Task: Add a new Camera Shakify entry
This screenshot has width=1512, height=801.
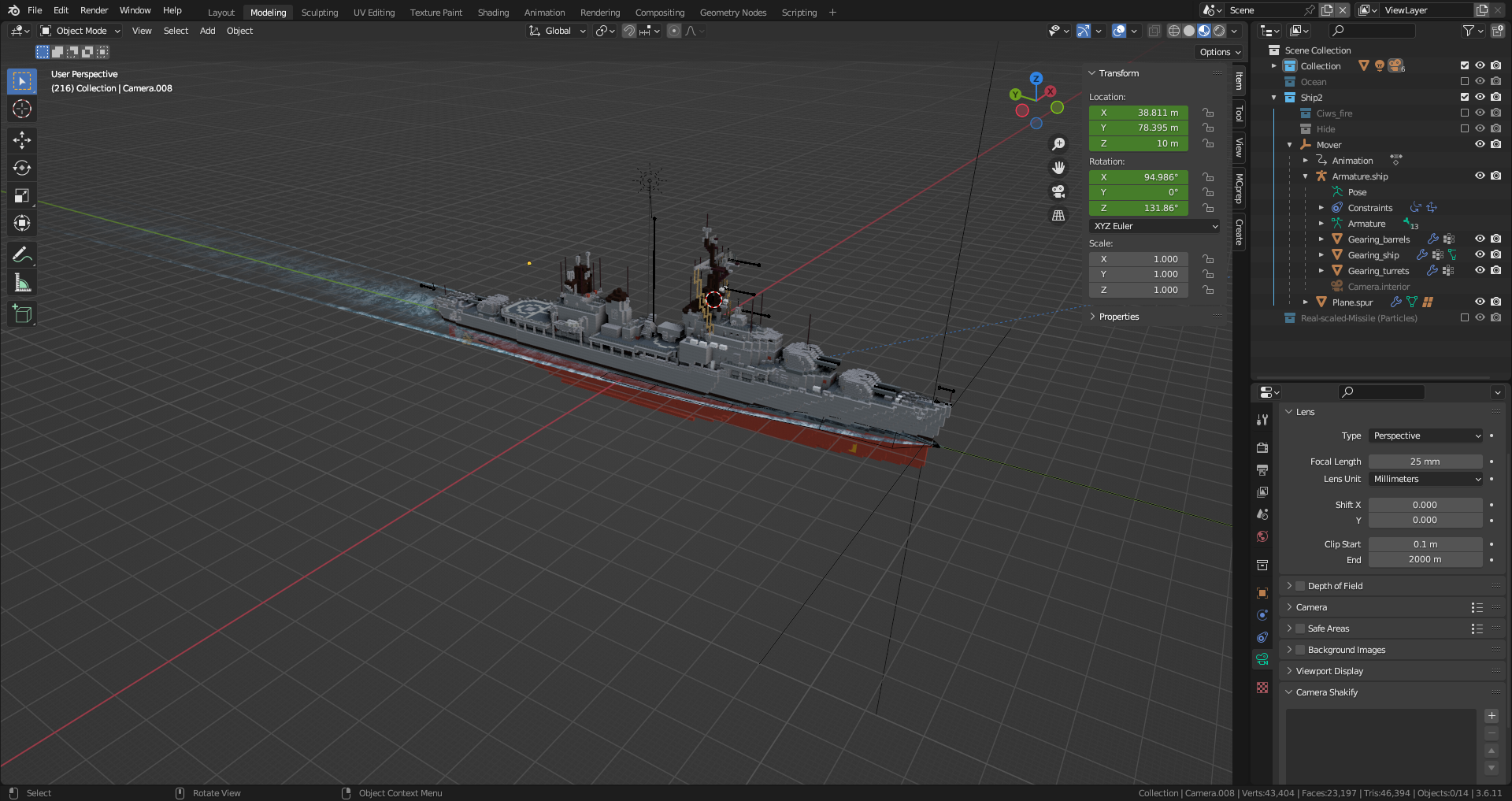Action: [x=1492, y=716]
